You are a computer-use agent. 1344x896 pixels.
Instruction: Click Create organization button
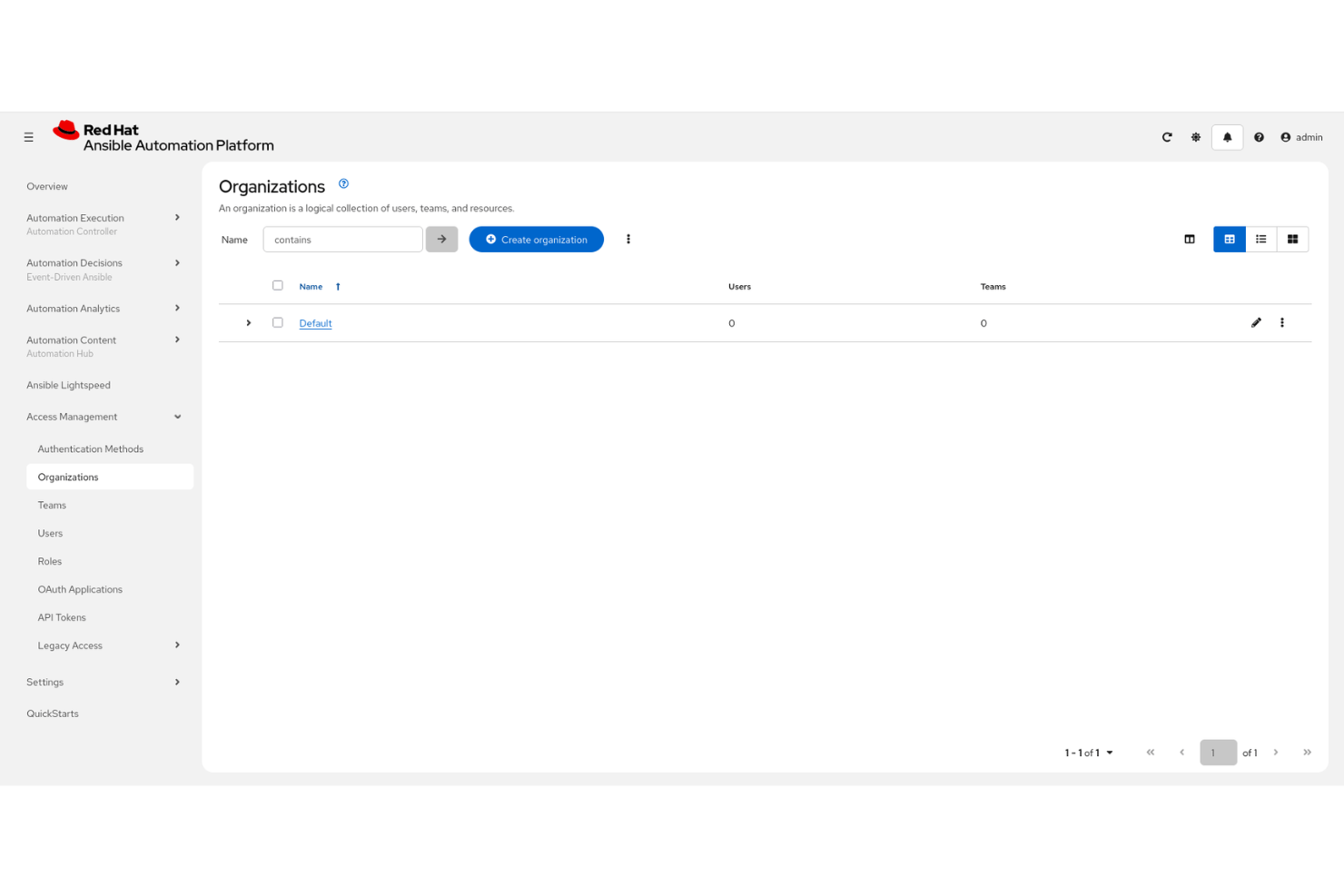[537, 240]
